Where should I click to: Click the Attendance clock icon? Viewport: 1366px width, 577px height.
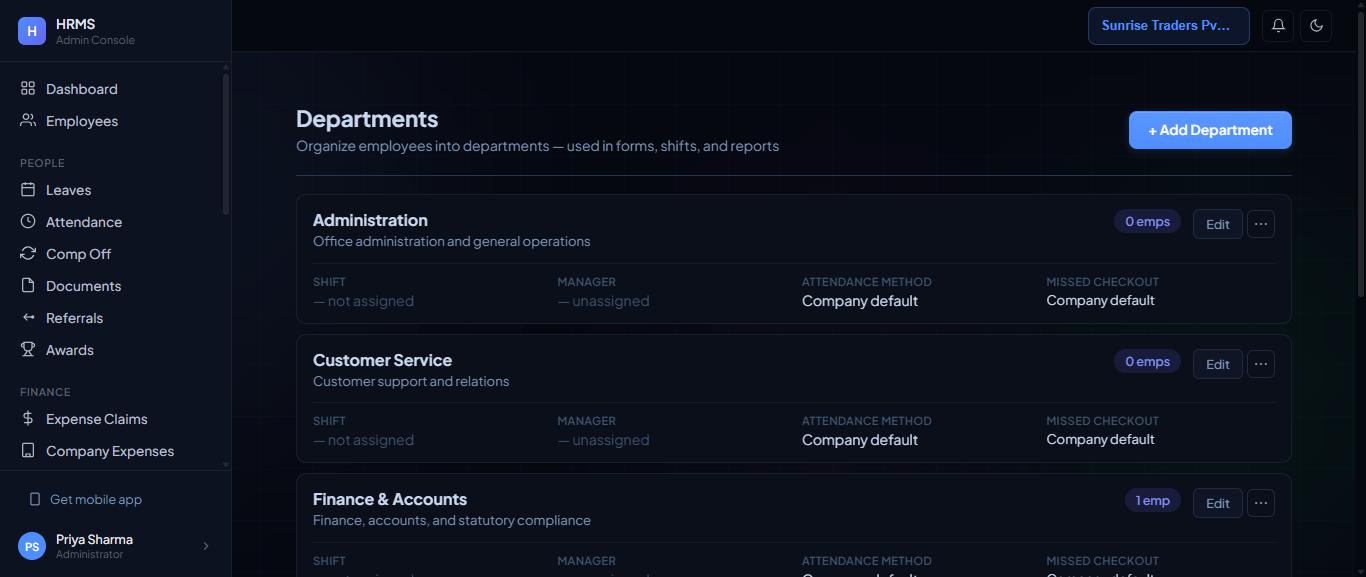[28, 222]
